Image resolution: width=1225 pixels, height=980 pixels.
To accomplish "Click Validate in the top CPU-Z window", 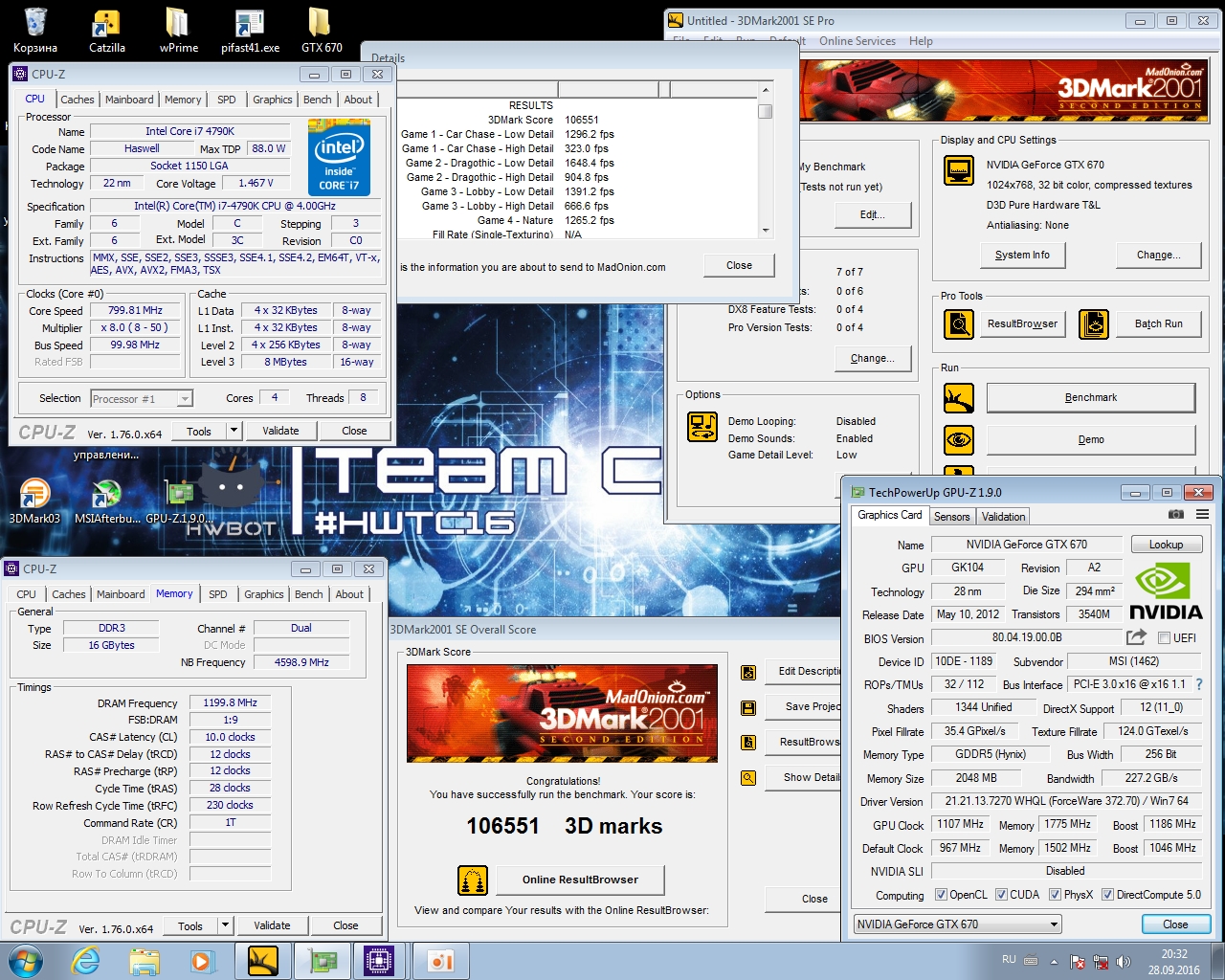I will (x=280, y=431).
